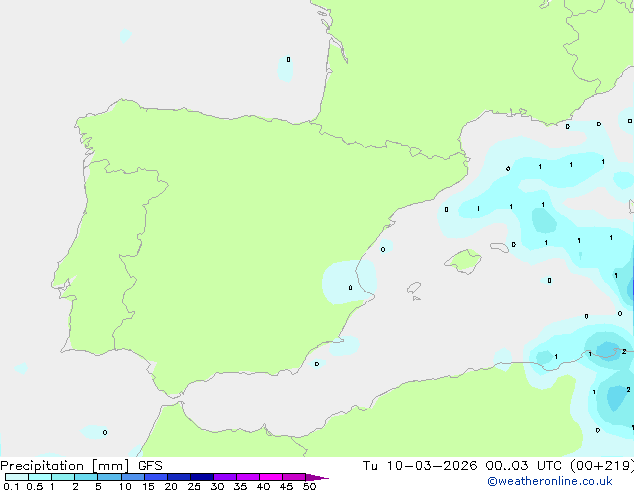The image size is (634, 490).
Task: Click the "15" legend scale label
Action: [148, 486]
